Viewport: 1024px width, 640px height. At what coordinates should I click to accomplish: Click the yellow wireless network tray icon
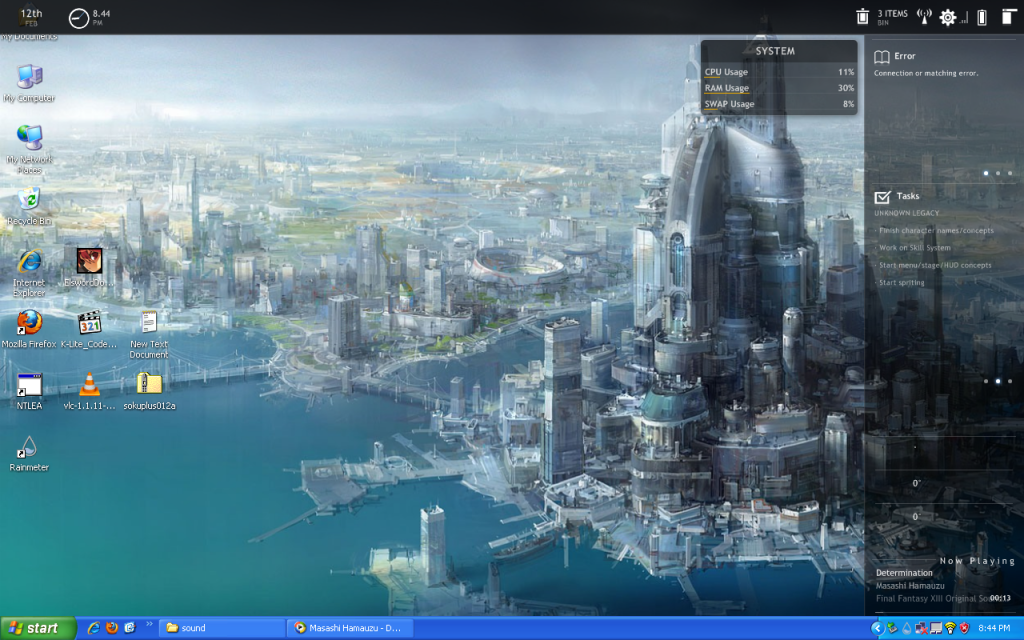click(950, 628)
